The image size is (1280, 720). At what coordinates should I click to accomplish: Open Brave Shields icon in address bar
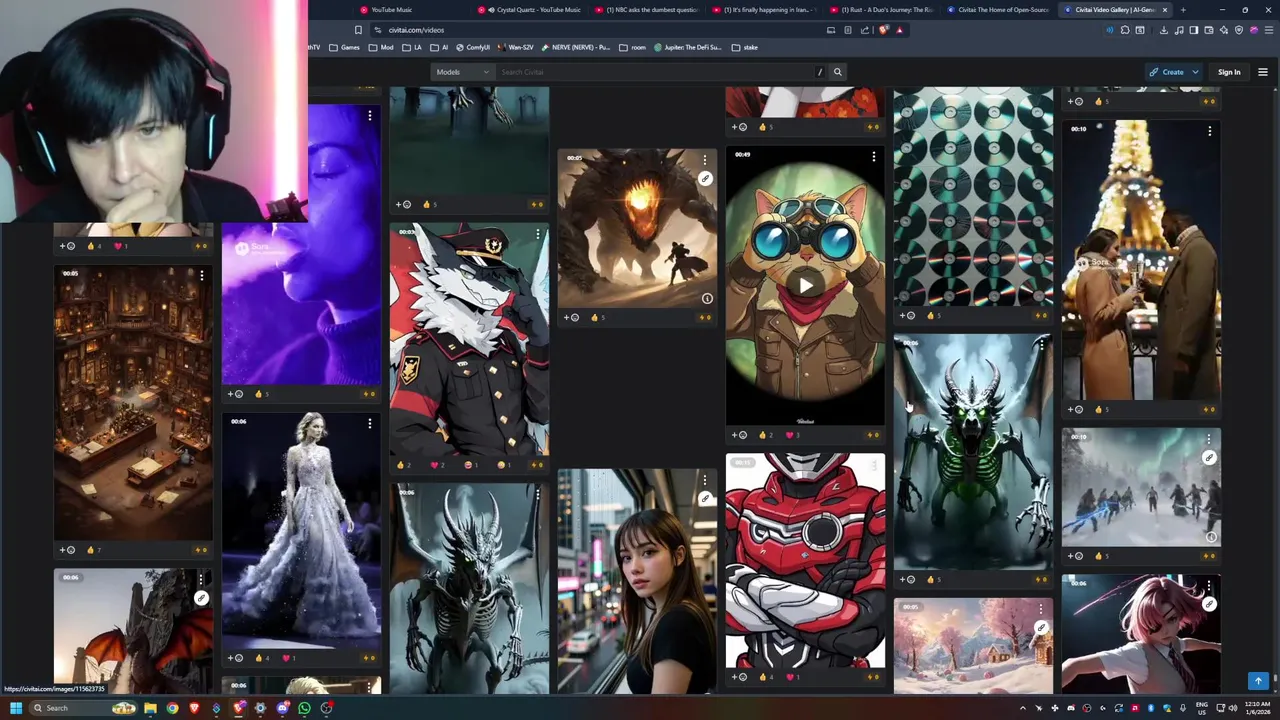pyautogui.click(x=883, y=30)
